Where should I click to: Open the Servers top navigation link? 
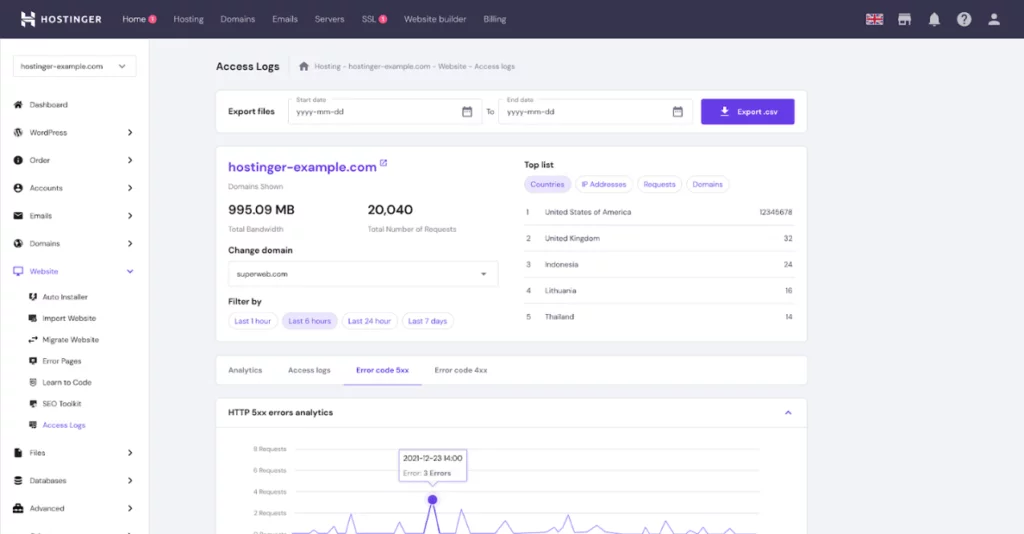pyautogui.click(x=329, y=20)
